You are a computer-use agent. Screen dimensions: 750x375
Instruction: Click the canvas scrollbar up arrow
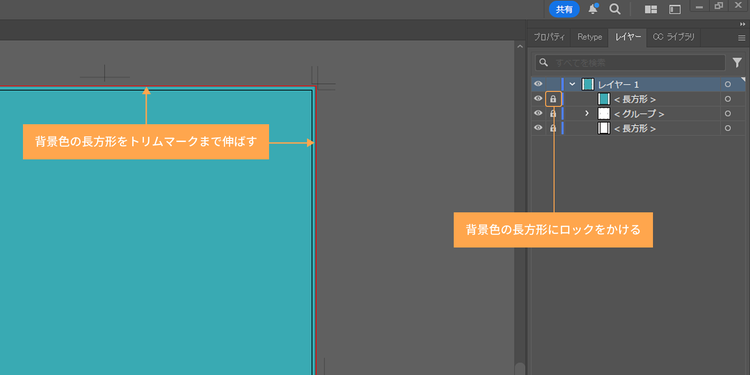520,46
